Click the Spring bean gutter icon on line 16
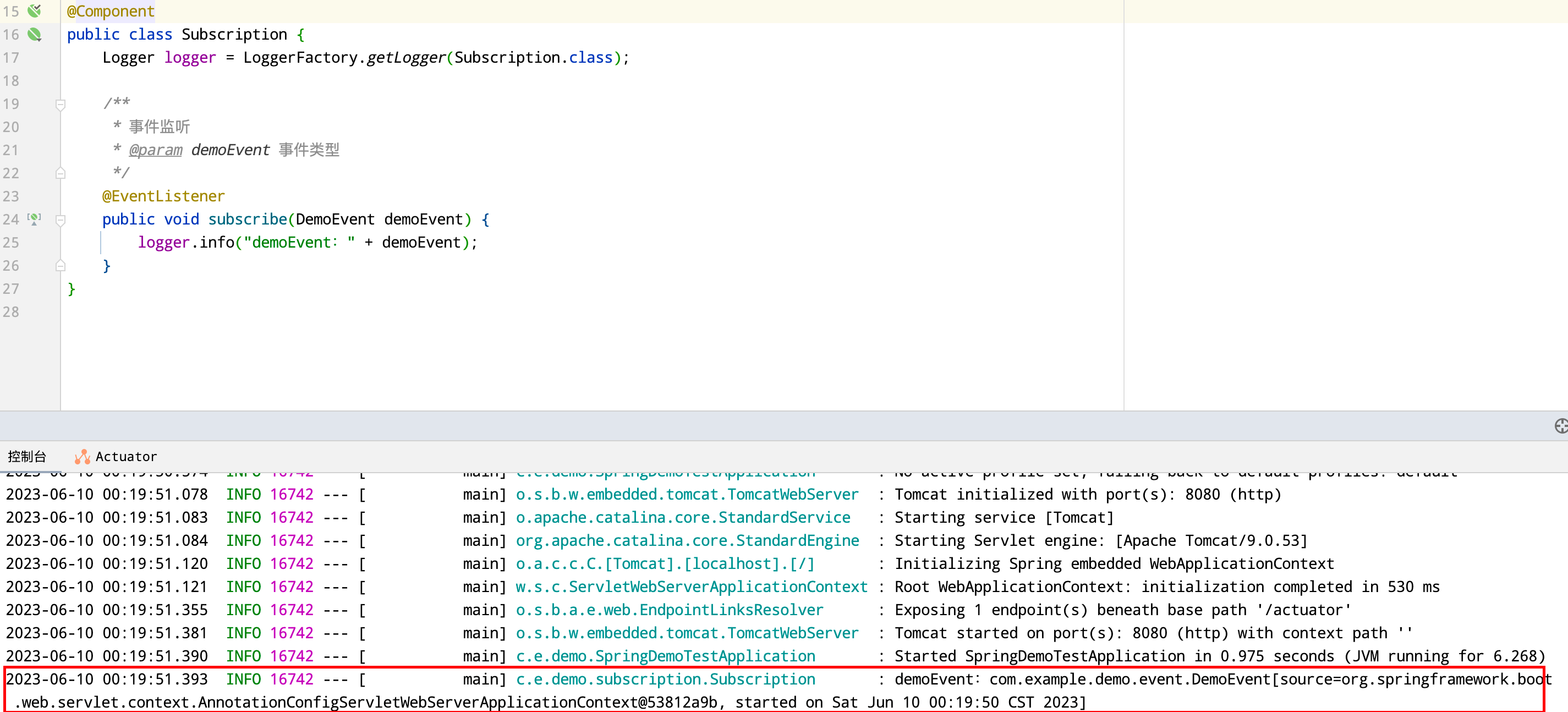Screen dimensions: 1568x712 [35, 34]
